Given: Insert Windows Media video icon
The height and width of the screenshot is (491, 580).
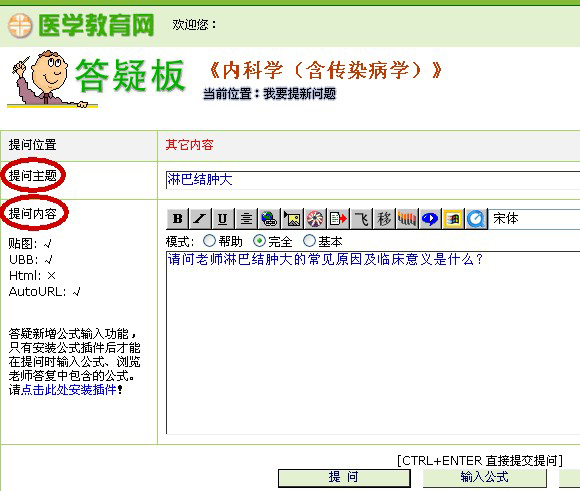Looking at the screenshot, I should (x=453, y=219).
